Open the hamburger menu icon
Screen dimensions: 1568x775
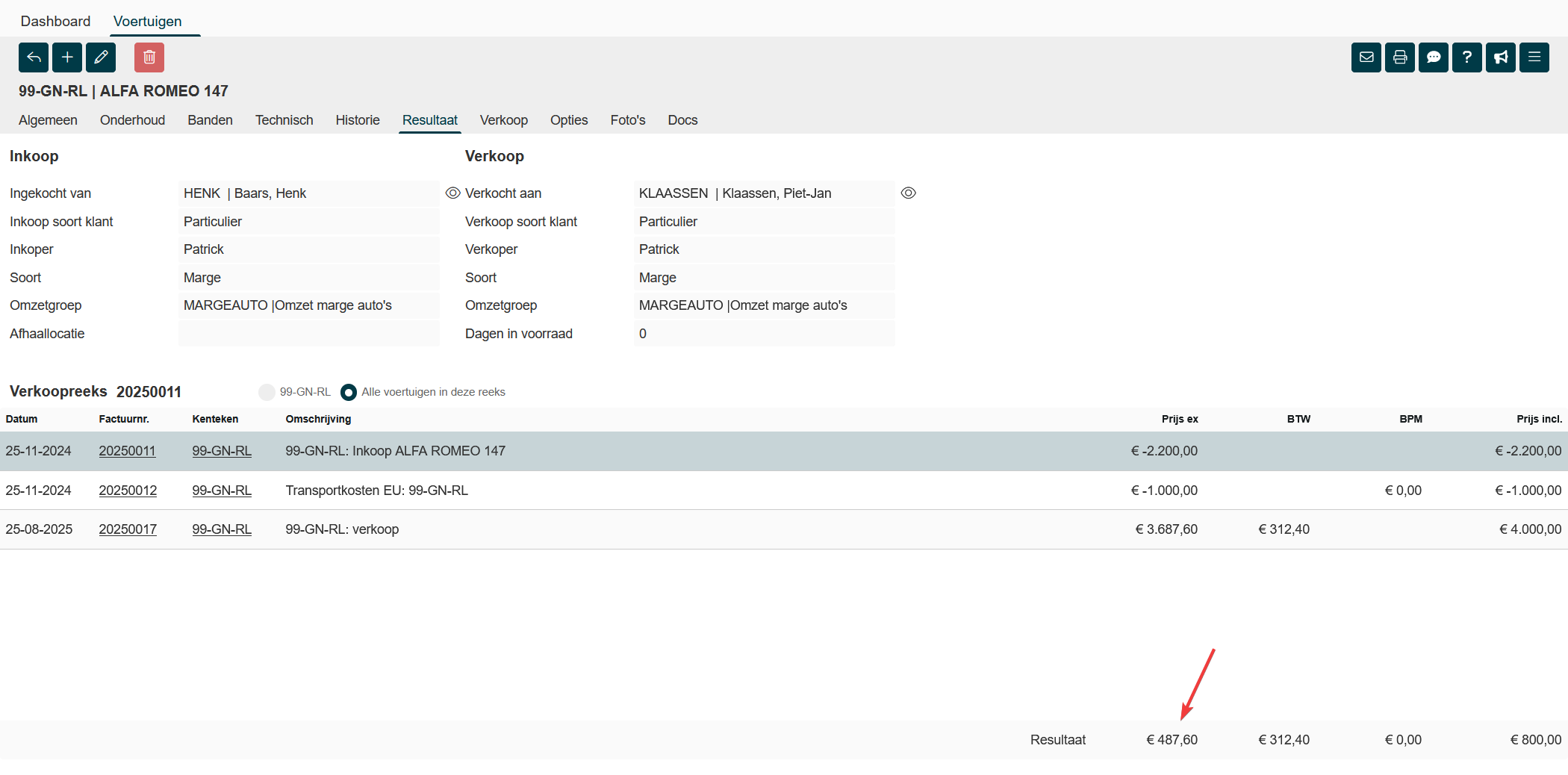pyautogui.click(x=1534, y=57)
